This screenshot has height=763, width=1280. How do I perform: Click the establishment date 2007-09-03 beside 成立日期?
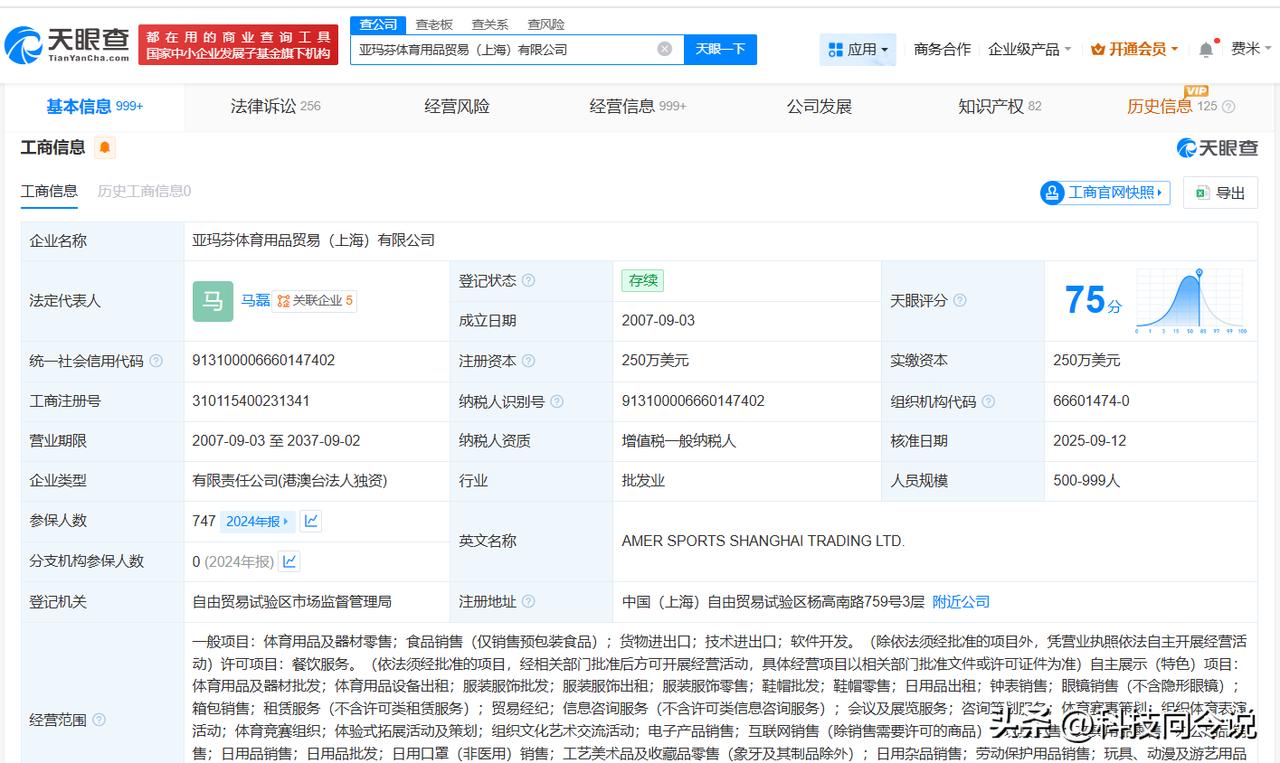[x=658, y=321]
